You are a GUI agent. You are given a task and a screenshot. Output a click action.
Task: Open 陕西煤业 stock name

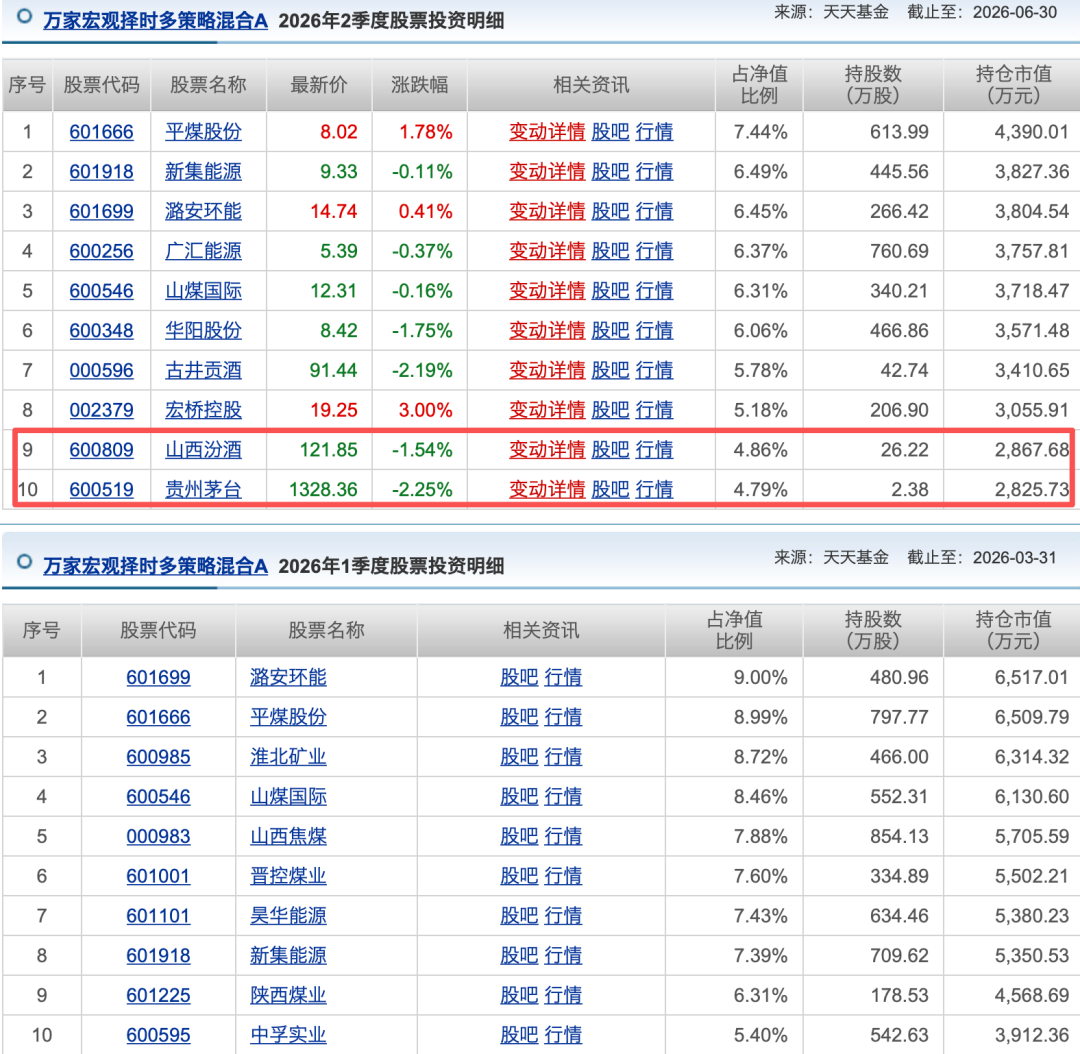288,995
